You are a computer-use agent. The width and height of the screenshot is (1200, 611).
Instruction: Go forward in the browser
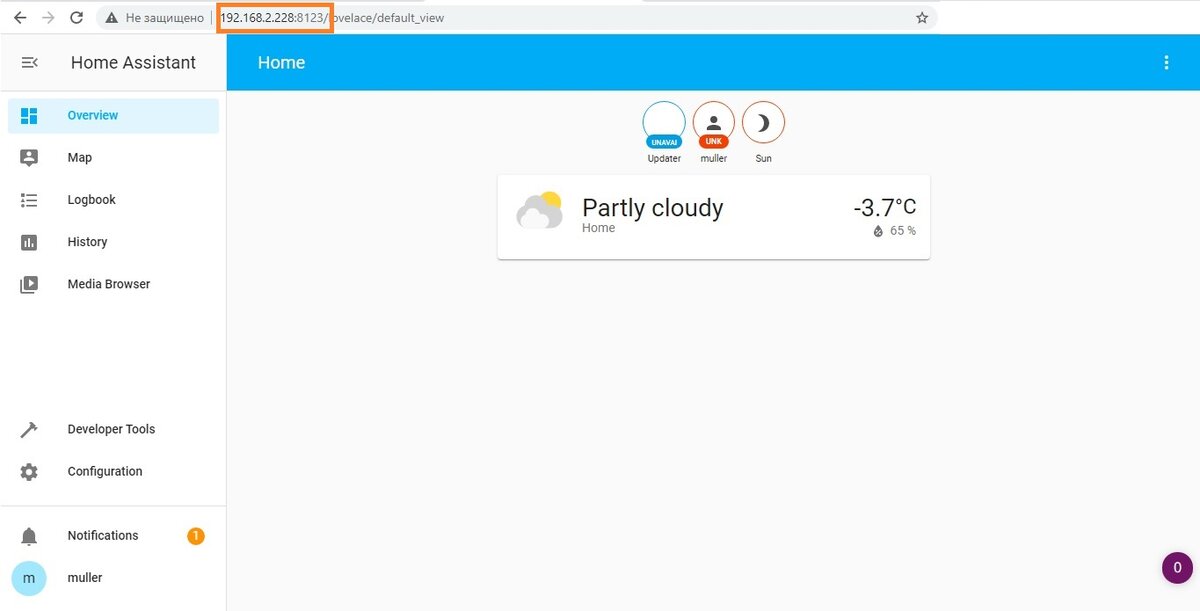click(48, 18)
